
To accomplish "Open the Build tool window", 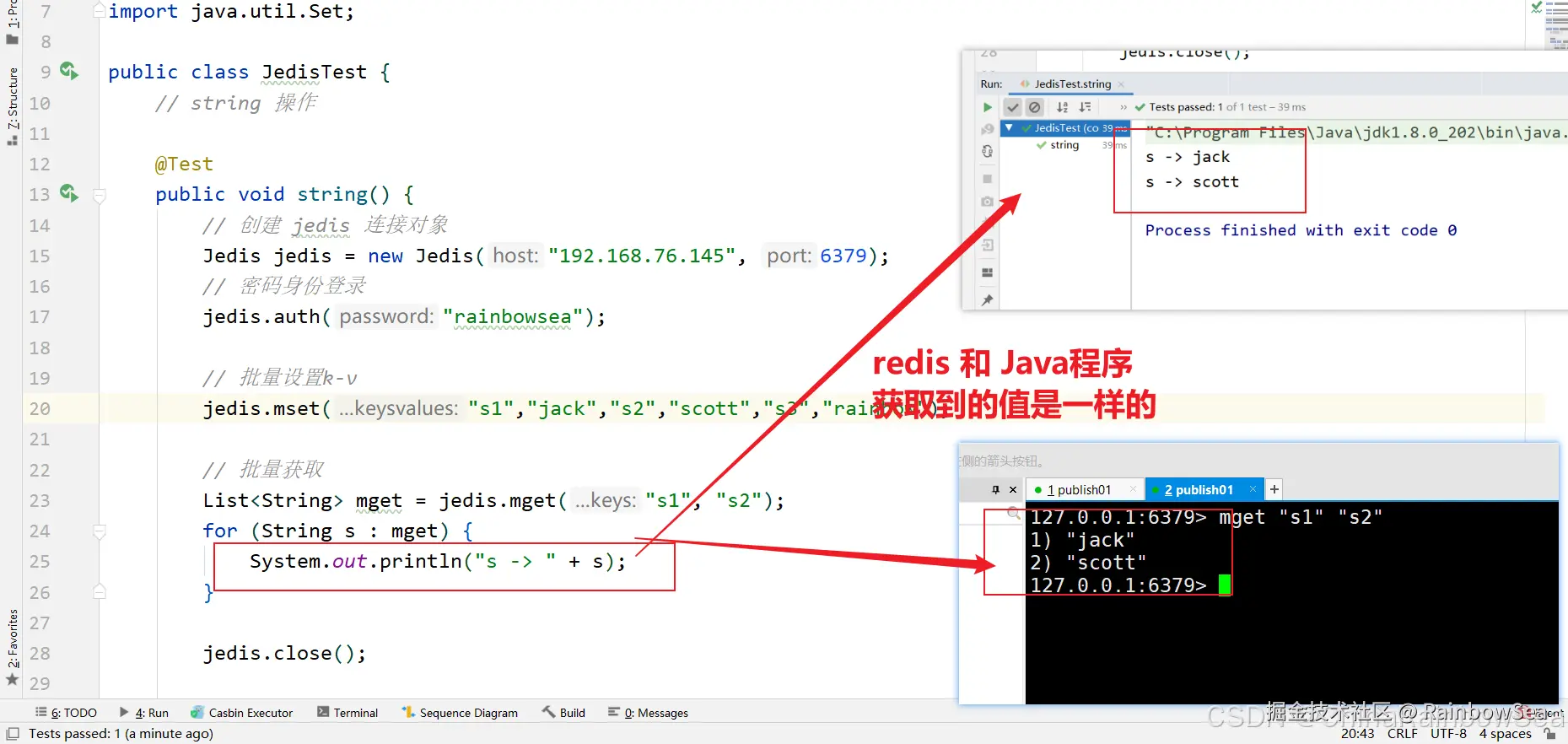I will (x=563, y=713).
